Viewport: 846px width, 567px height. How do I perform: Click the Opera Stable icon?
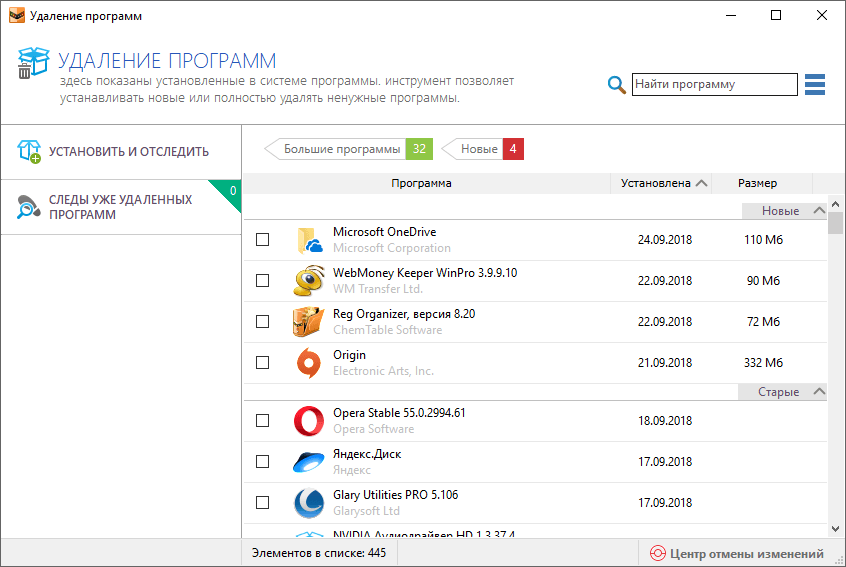click(309, 421)
